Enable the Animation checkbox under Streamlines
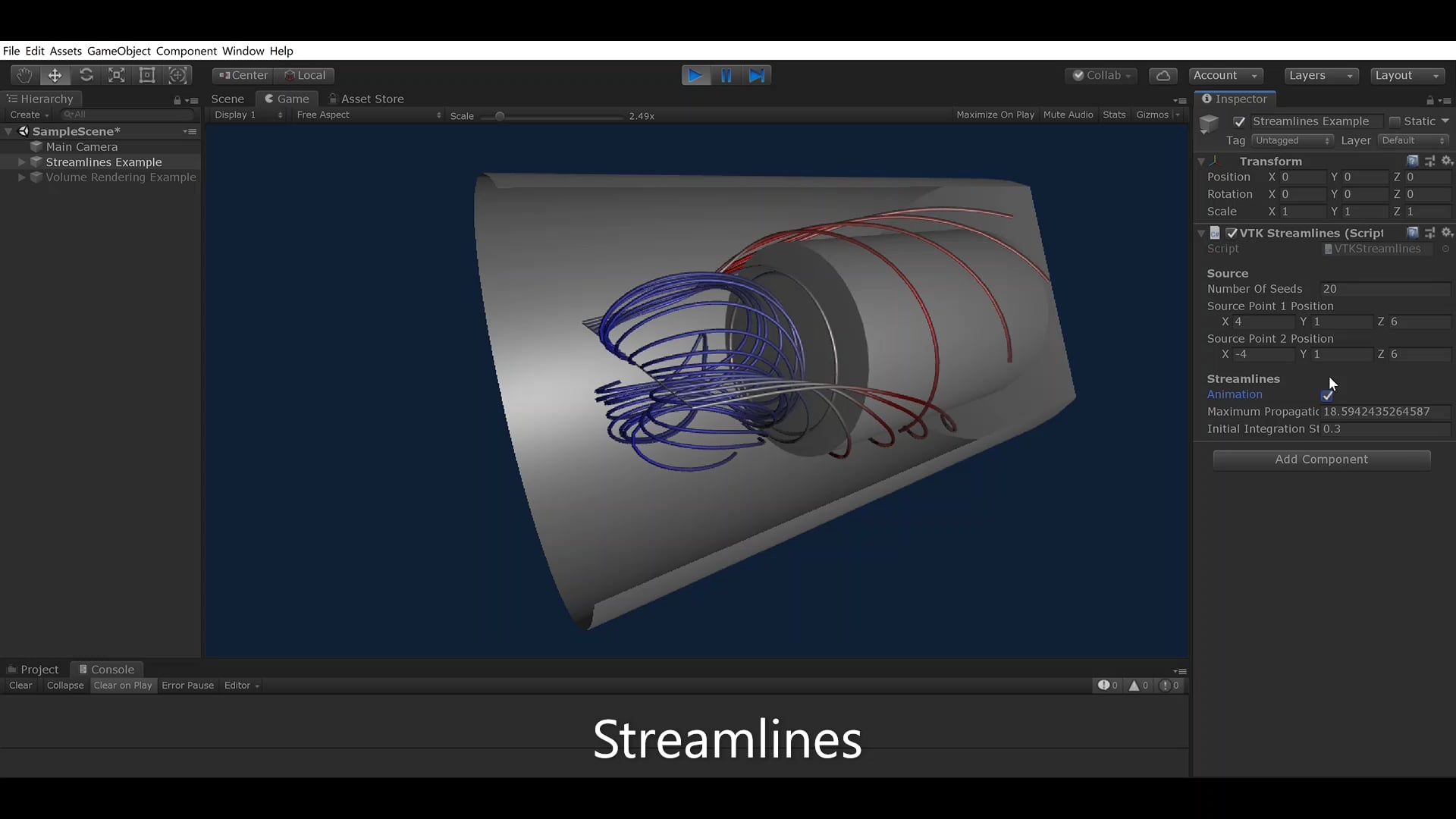Image resolution: width=1456 pixels, height=819 pixels. (x=1328, y=394)
